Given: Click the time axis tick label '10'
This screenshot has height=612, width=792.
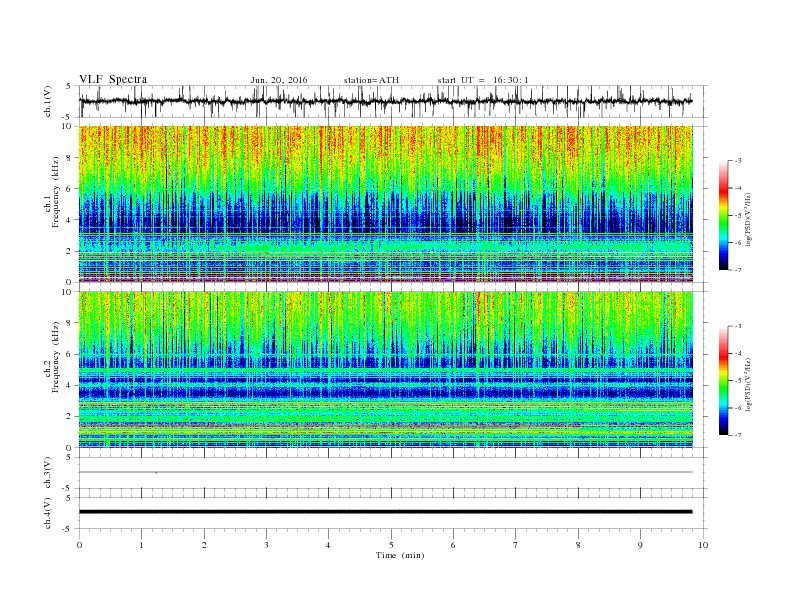Looking at the screenshot, I should pyautogui.click(x=703, y=545).
